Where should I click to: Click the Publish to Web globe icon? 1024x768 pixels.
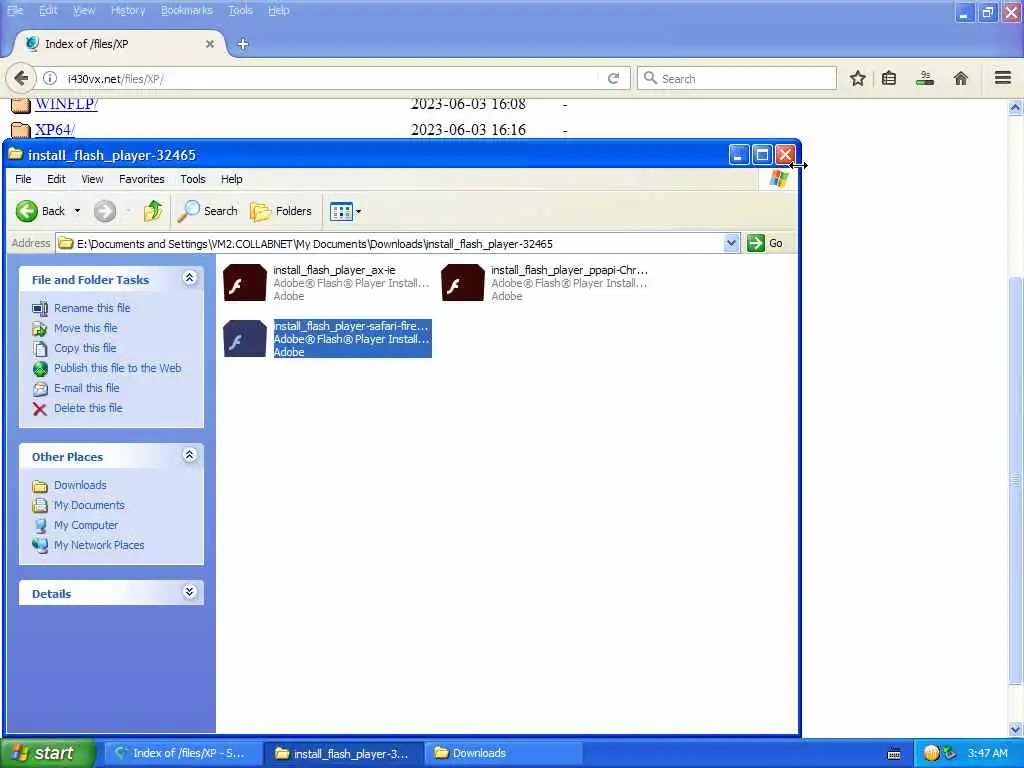[40, 369]
